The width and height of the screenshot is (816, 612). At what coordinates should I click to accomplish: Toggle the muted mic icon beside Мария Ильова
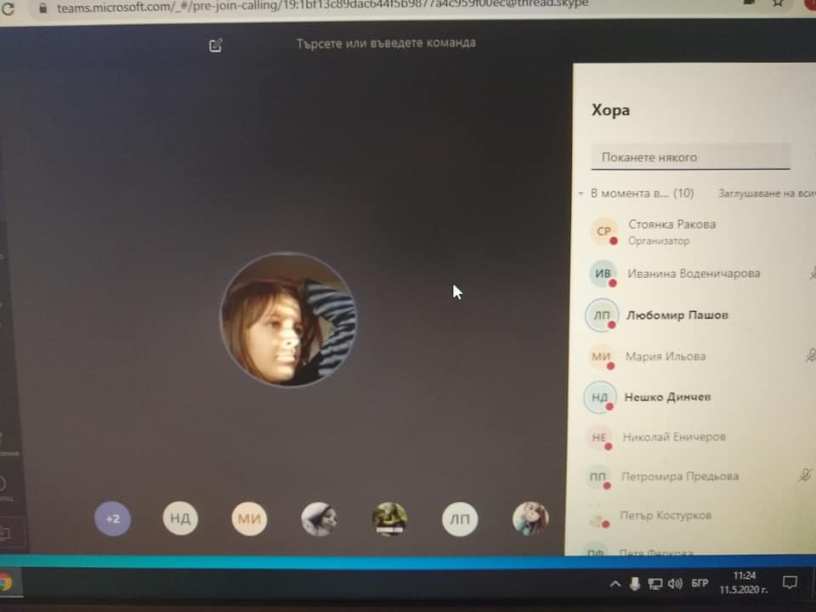tap(810, 355)
